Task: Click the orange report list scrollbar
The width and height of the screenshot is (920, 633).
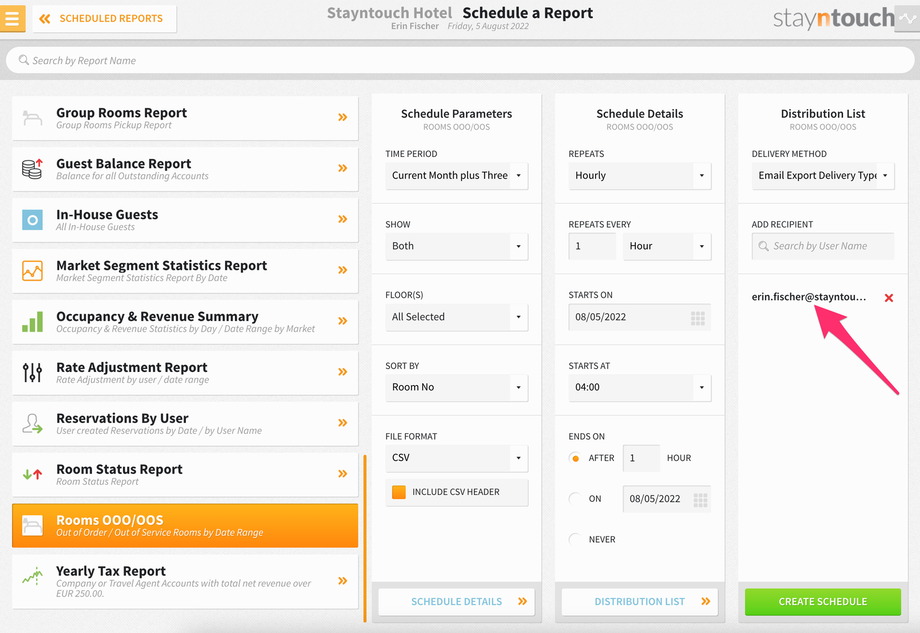Action: click(364, 538)
